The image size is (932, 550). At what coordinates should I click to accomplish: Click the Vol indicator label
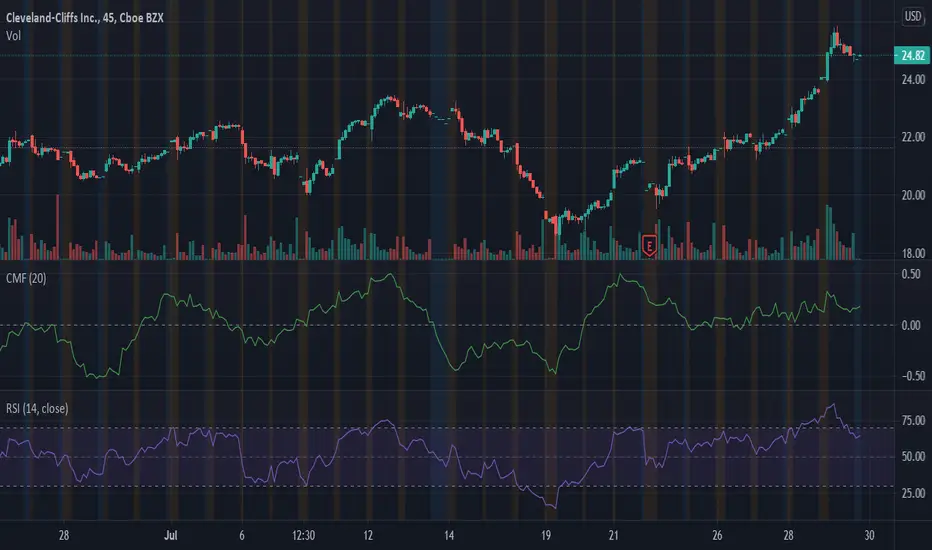coord(13,36)
